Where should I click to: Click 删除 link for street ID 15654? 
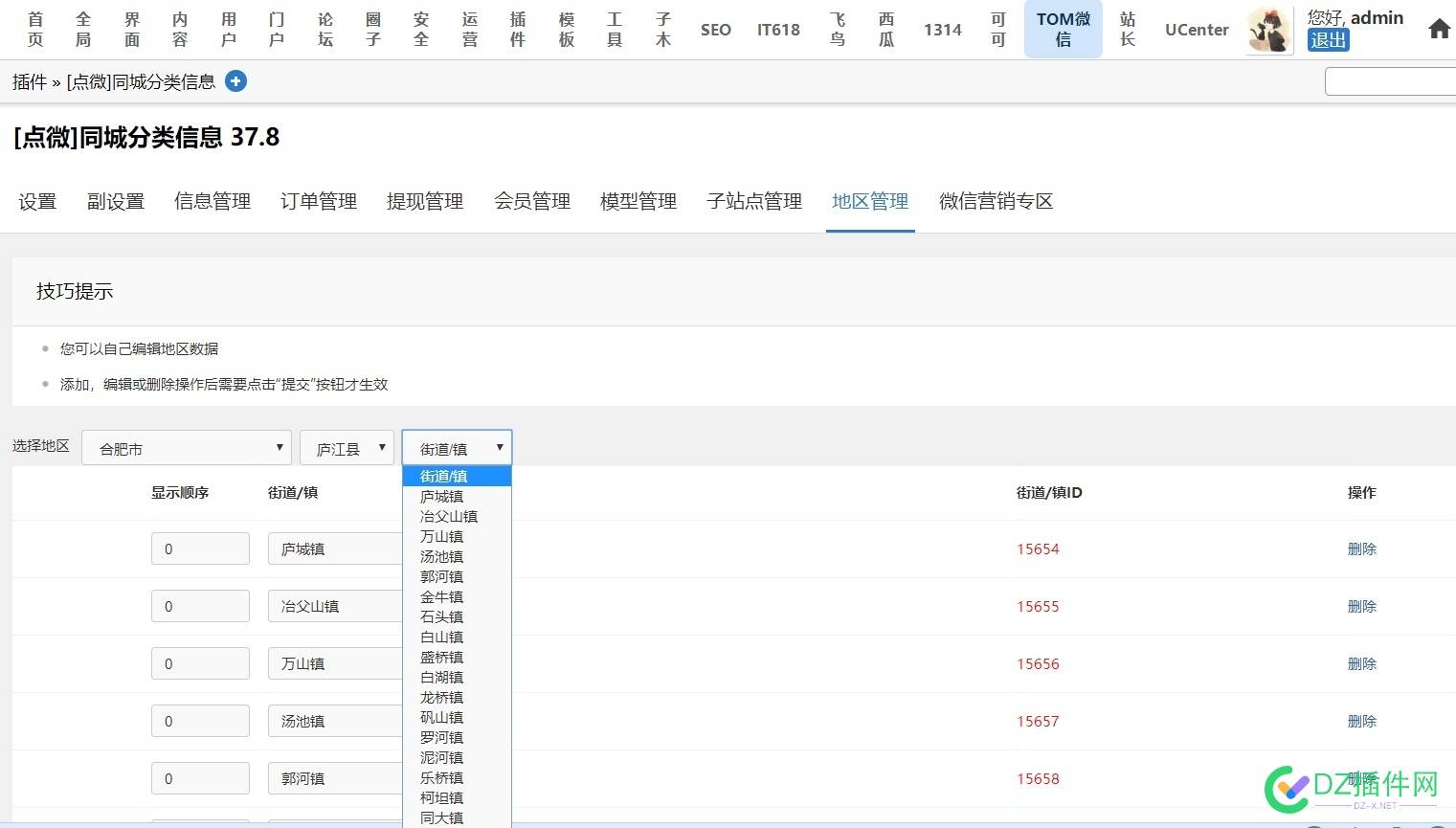coord(1361,548)
